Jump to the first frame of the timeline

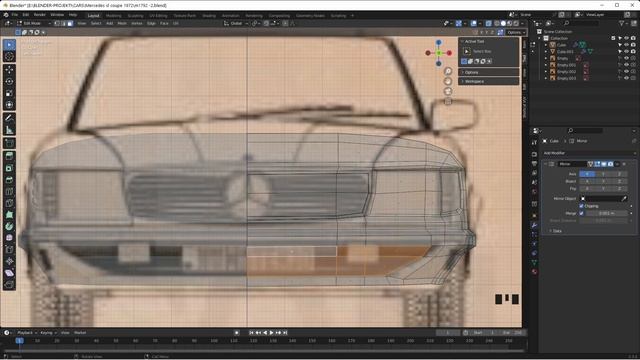[251, 333]
